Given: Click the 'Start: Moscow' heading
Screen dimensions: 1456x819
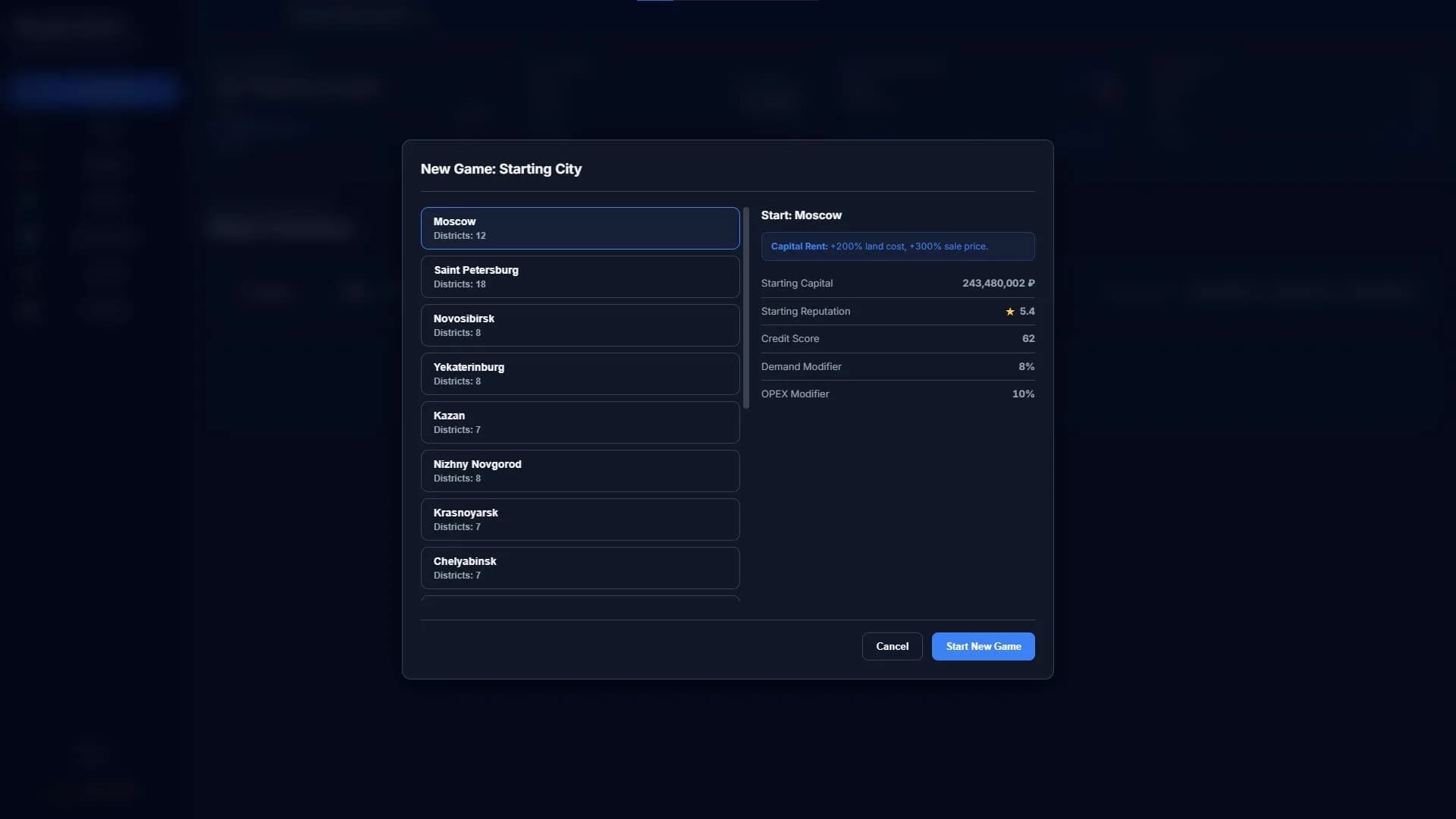Looking at the screenshot, I should tap(802, 215).
